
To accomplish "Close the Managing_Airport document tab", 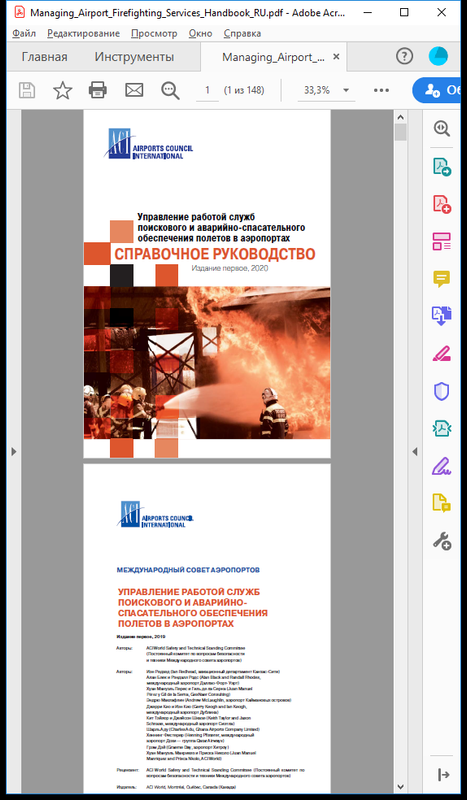I will coord(336,57).
